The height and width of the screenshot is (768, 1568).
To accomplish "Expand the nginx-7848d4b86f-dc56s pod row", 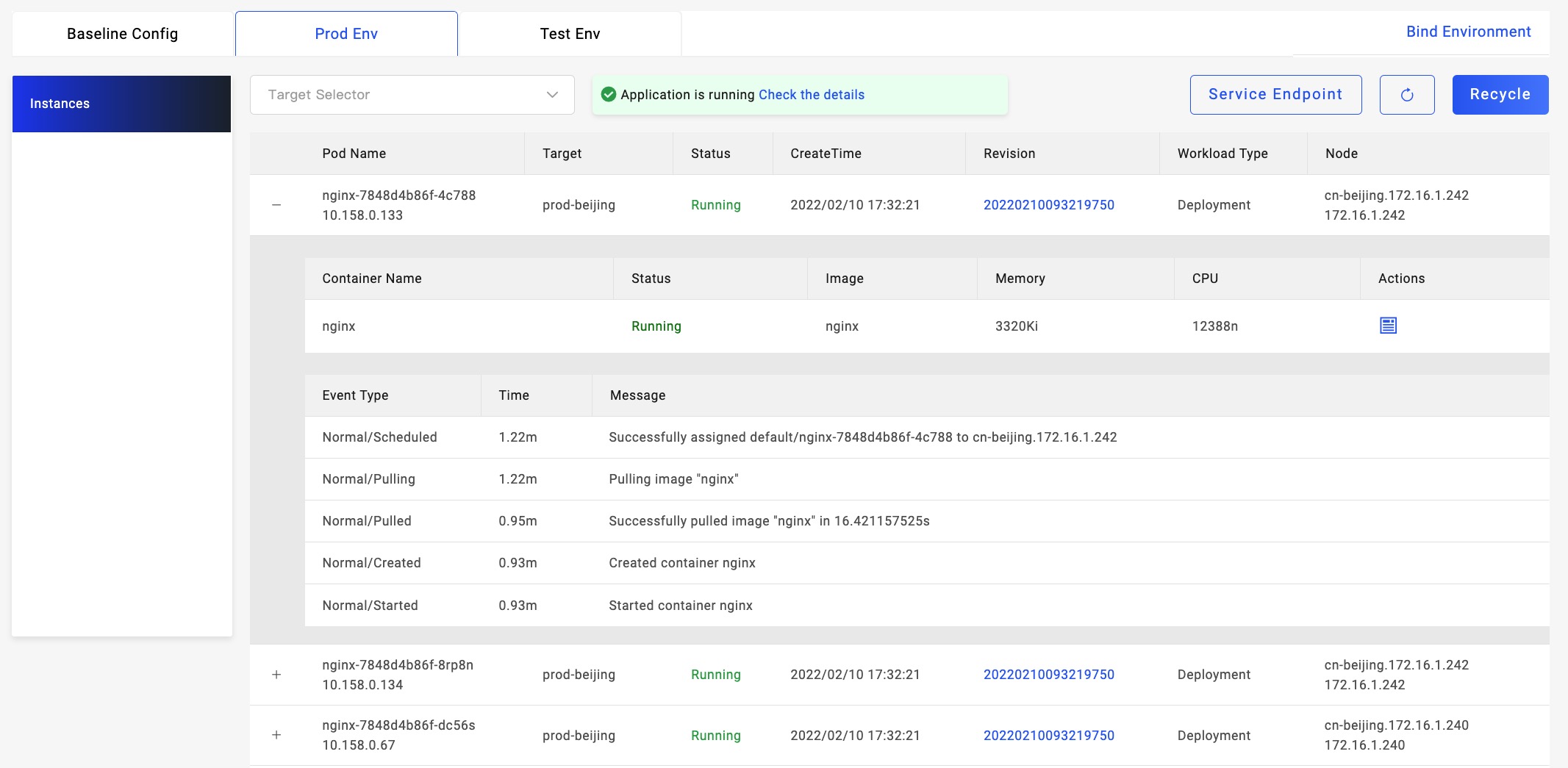I will coord(276,735).
